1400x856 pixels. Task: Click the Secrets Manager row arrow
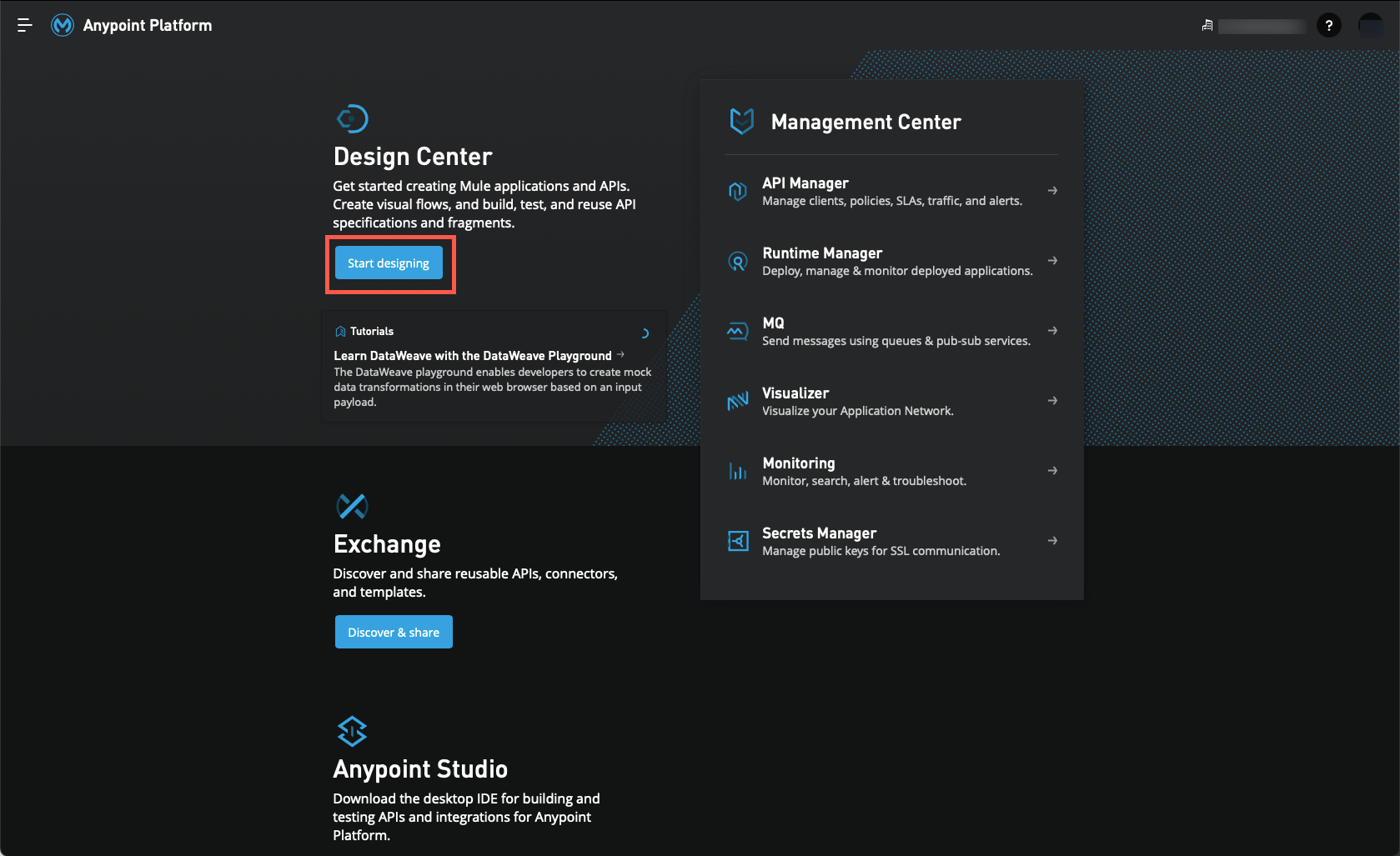pyautogui.click(x=1052, y=541)
